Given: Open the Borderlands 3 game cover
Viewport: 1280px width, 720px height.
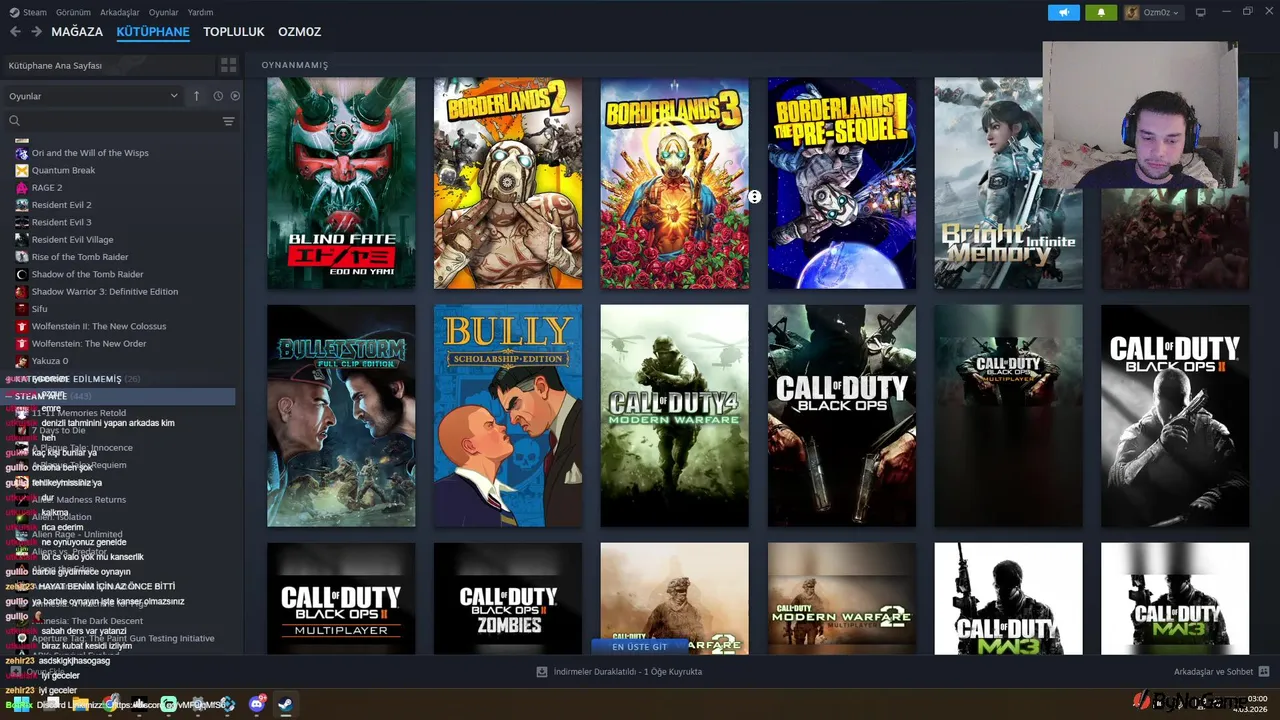Looking at the screenshot, I should click(674, 183).
